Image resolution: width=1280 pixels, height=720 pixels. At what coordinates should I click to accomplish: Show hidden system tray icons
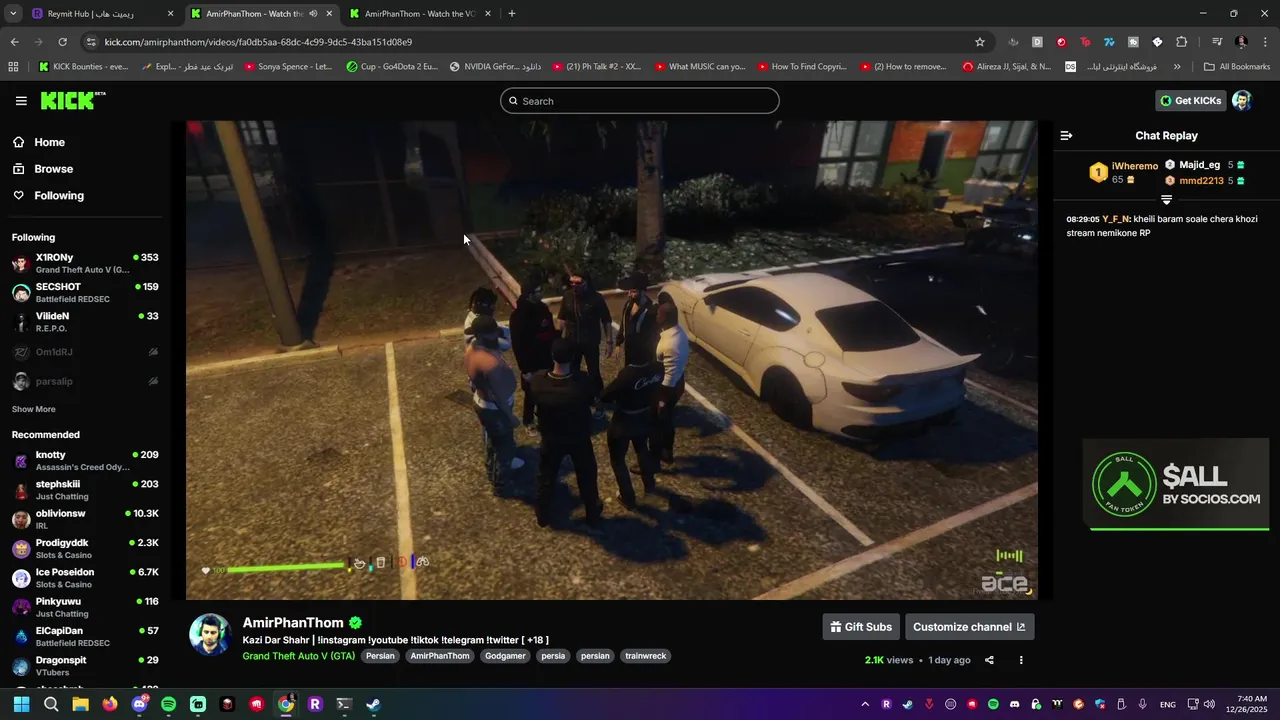pos(865,704)
